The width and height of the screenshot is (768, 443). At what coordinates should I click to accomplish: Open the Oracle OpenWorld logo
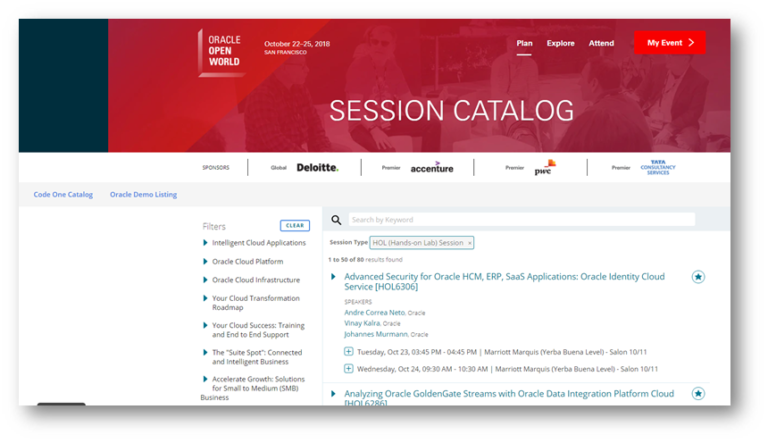tap(221, 52)
